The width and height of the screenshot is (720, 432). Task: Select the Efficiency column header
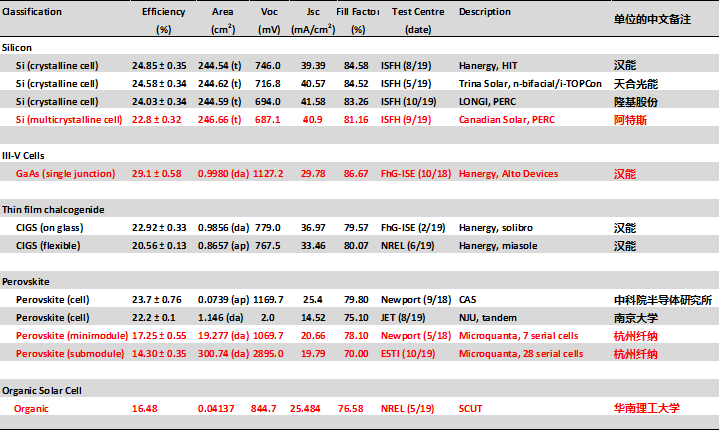[163, 12]
